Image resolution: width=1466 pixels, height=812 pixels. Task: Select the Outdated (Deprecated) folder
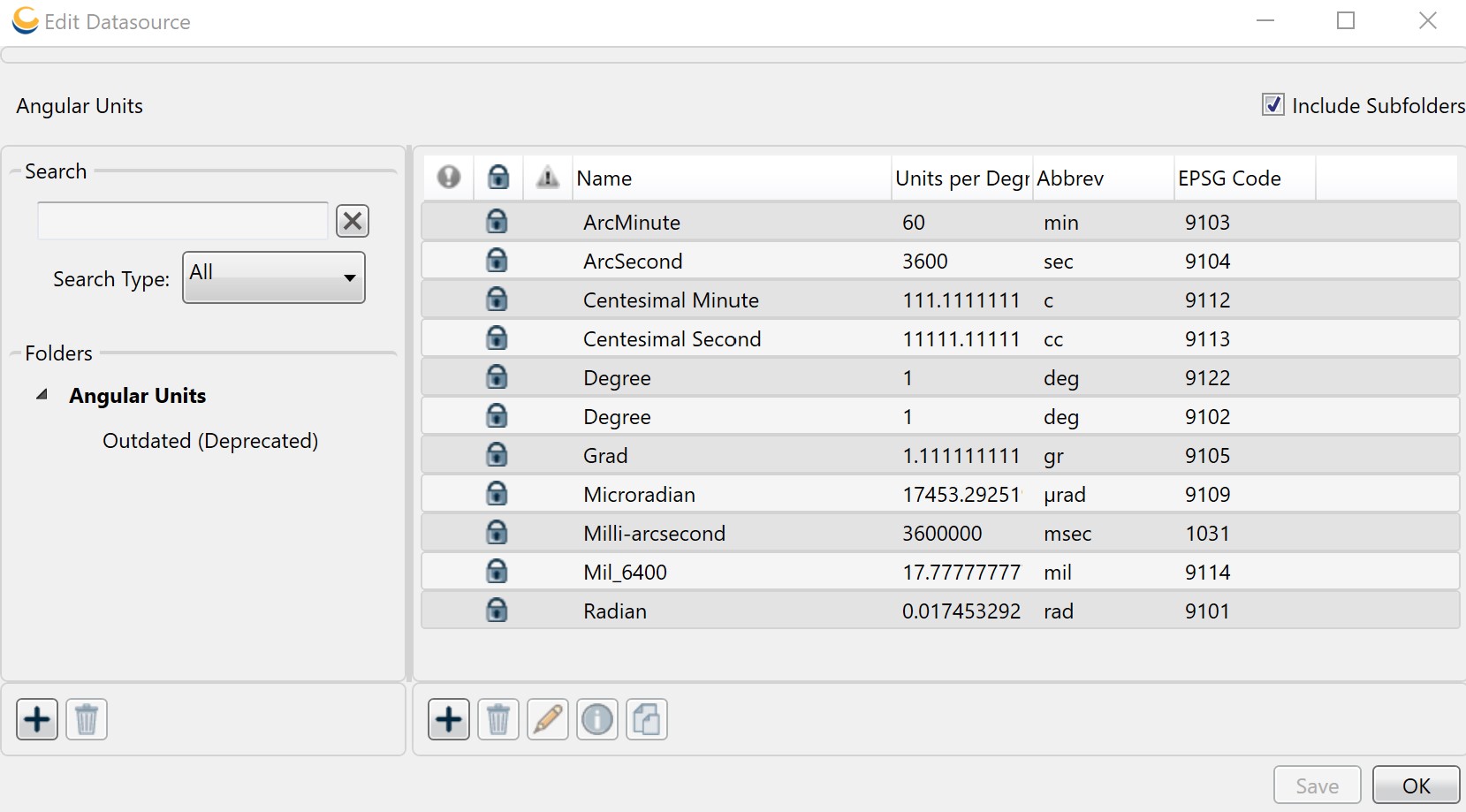point(210,440)
